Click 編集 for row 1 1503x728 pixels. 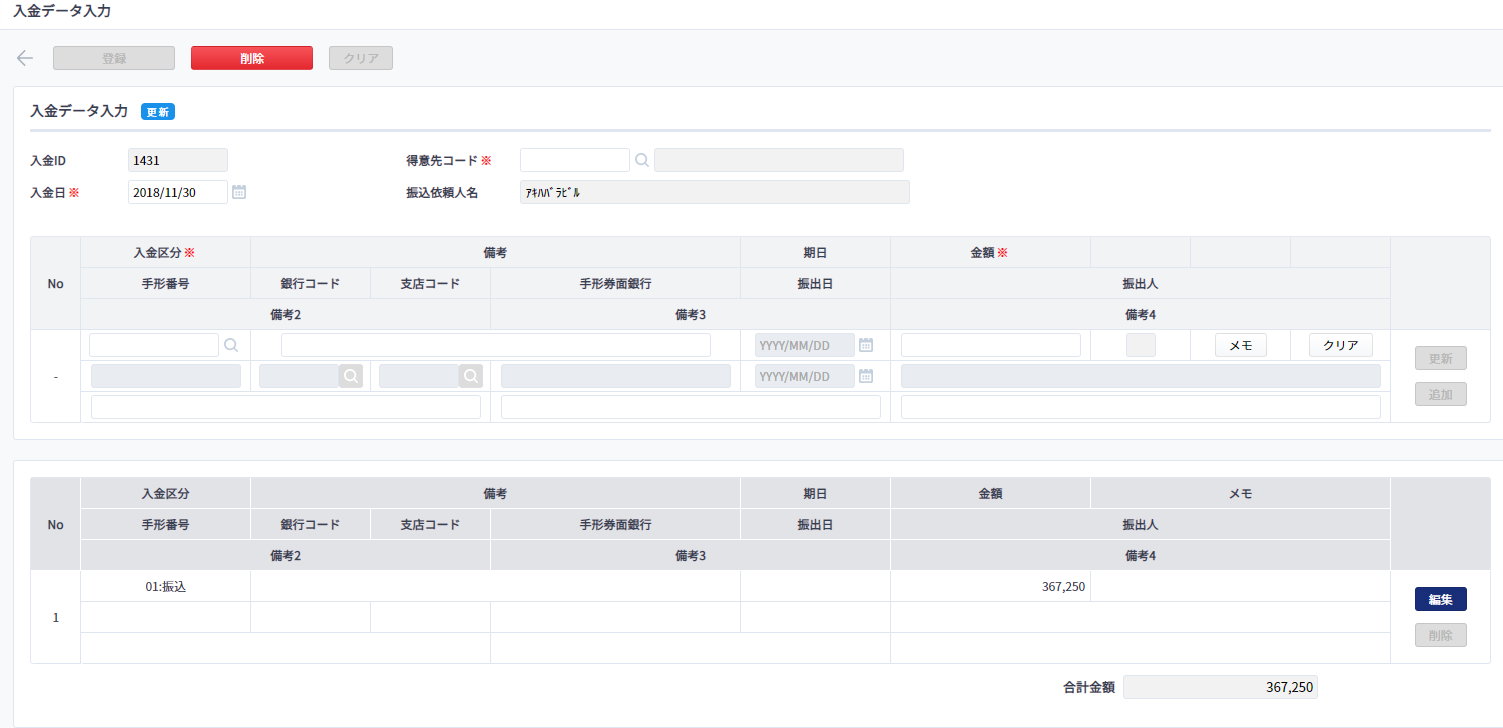1441,599
